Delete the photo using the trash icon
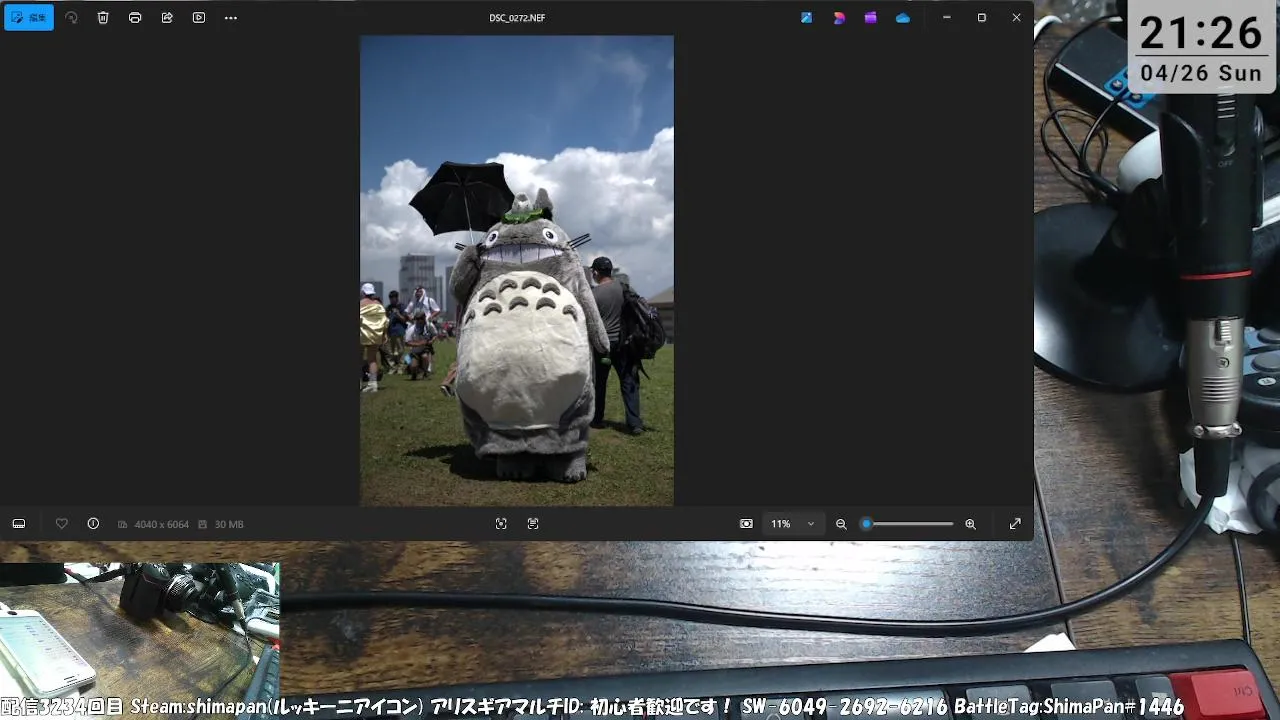 tap(103, 18)
